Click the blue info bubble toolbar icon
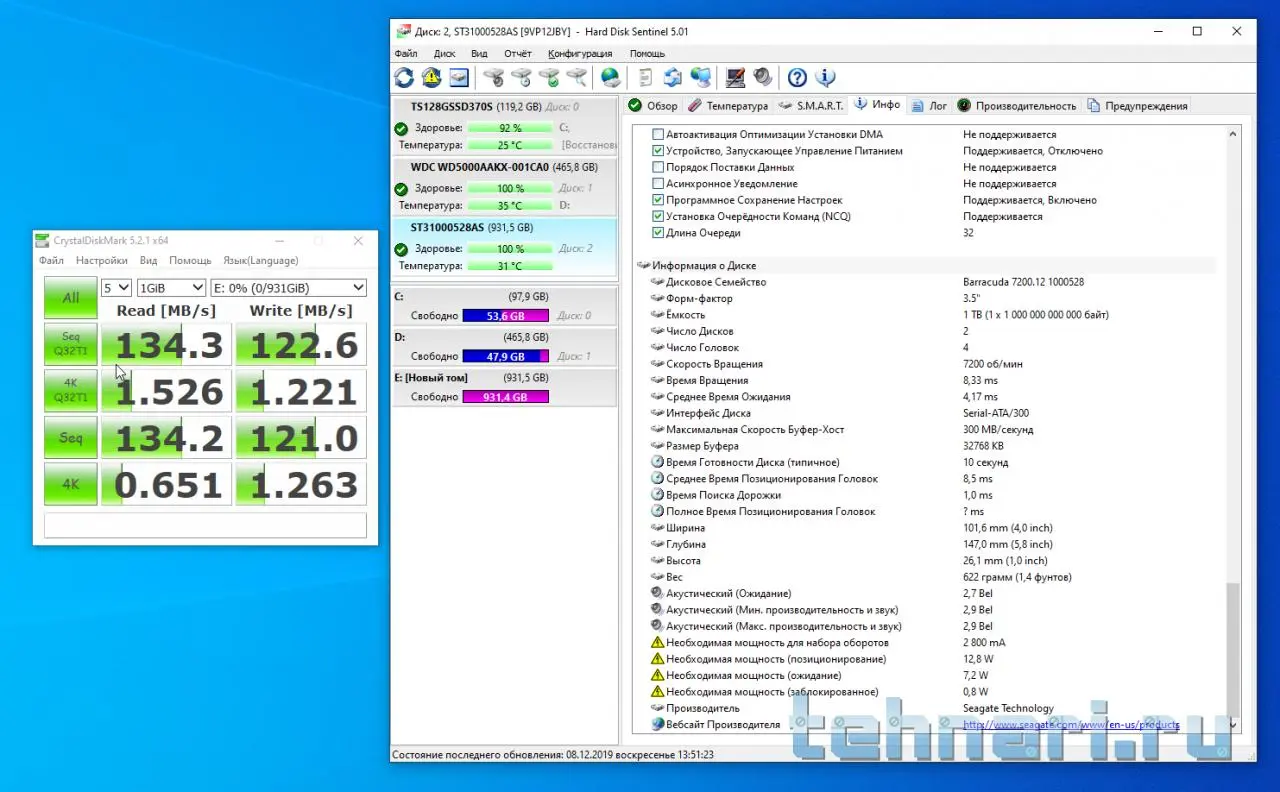The image size is (1280, 792). click(825, 77)
